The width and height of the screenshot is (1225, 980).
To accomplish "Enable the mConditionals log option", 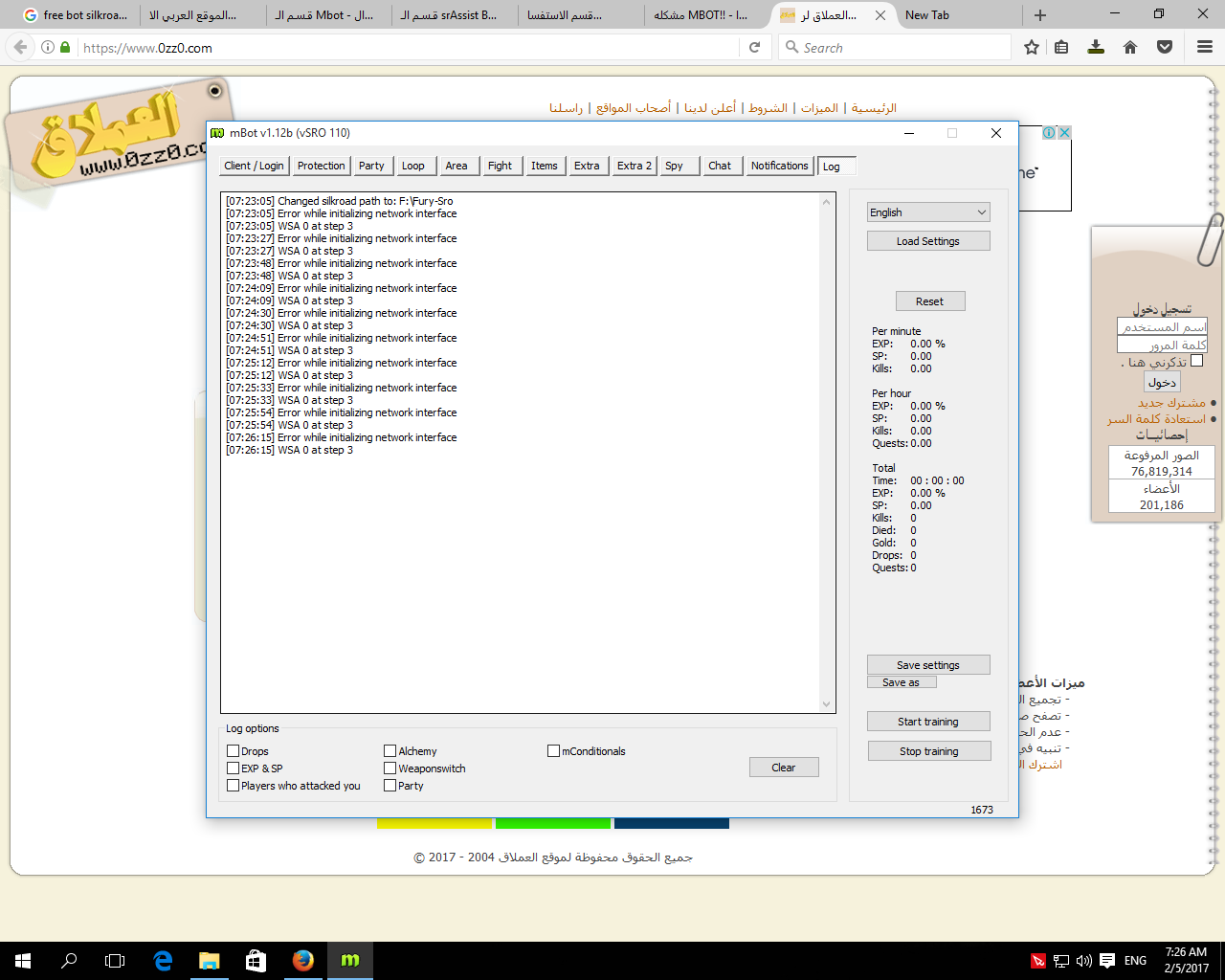I will tap(553, 751).
